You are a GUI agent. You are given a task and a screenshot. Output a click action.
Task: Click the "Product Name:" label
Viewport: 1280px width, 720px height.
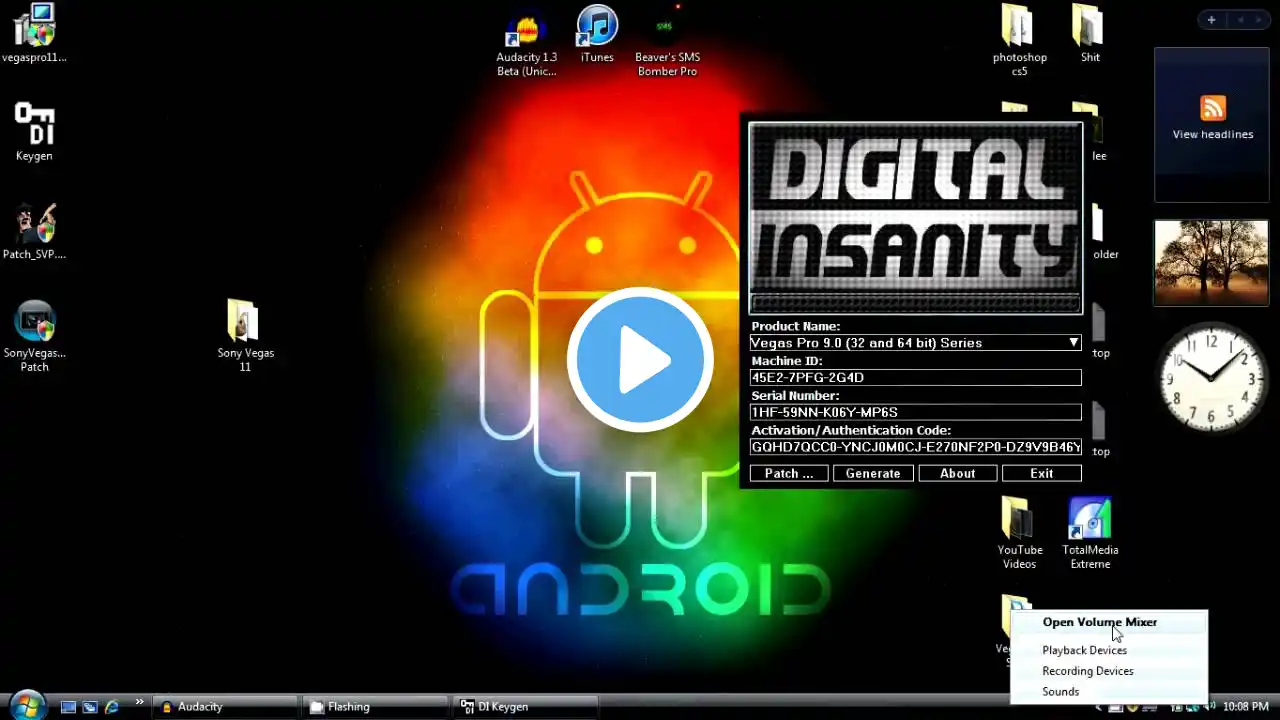(796, 326)
